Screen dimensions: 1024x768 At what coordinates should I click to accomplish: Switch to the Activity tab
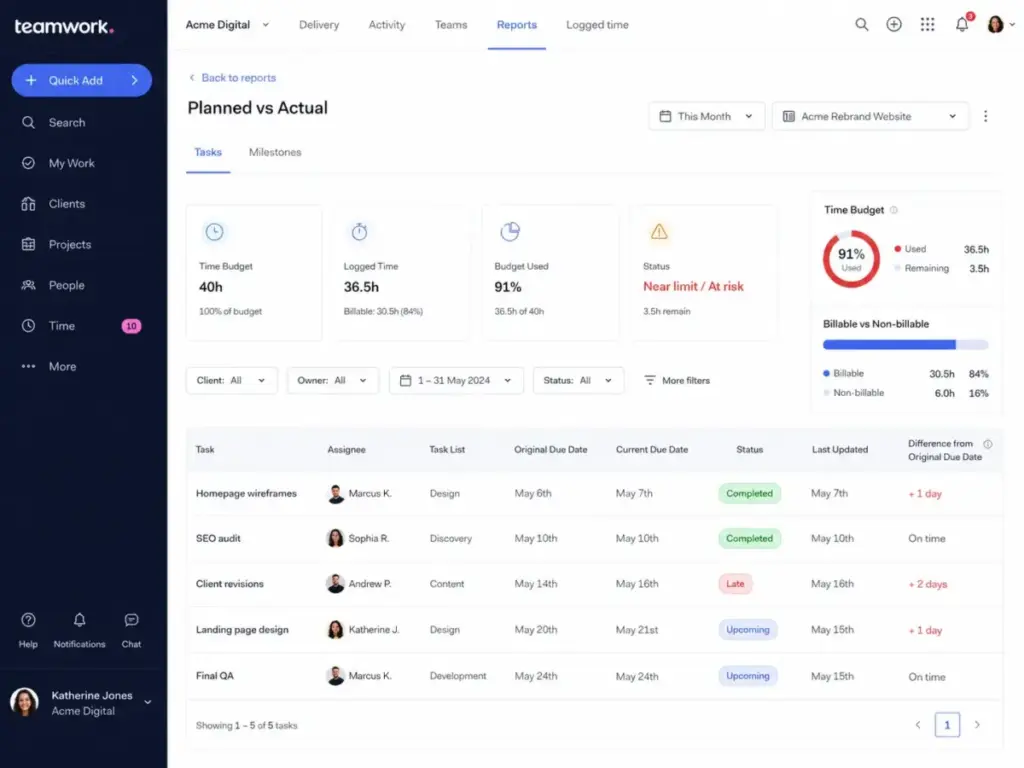387,25
